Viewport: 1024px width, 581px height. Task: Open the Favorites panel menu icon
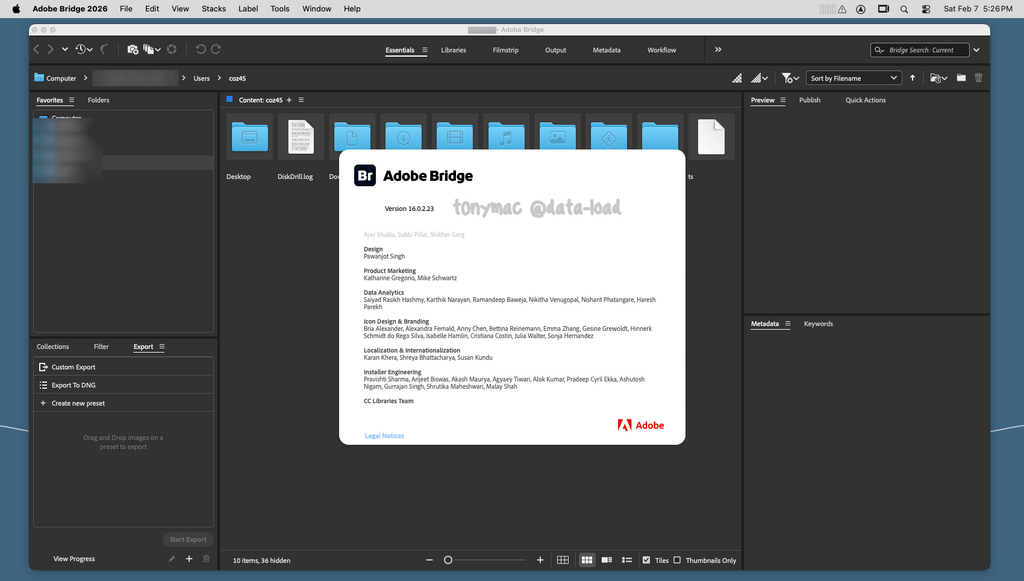click(x=71, y=101)
